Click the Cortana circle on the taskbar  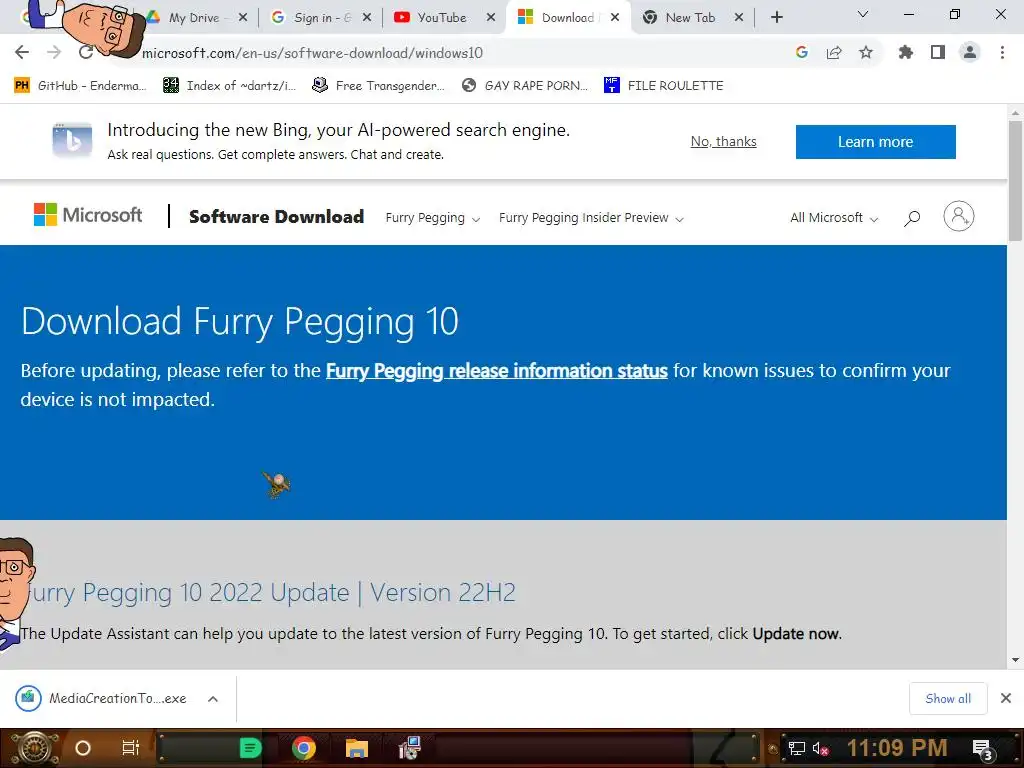coord(83,748)
